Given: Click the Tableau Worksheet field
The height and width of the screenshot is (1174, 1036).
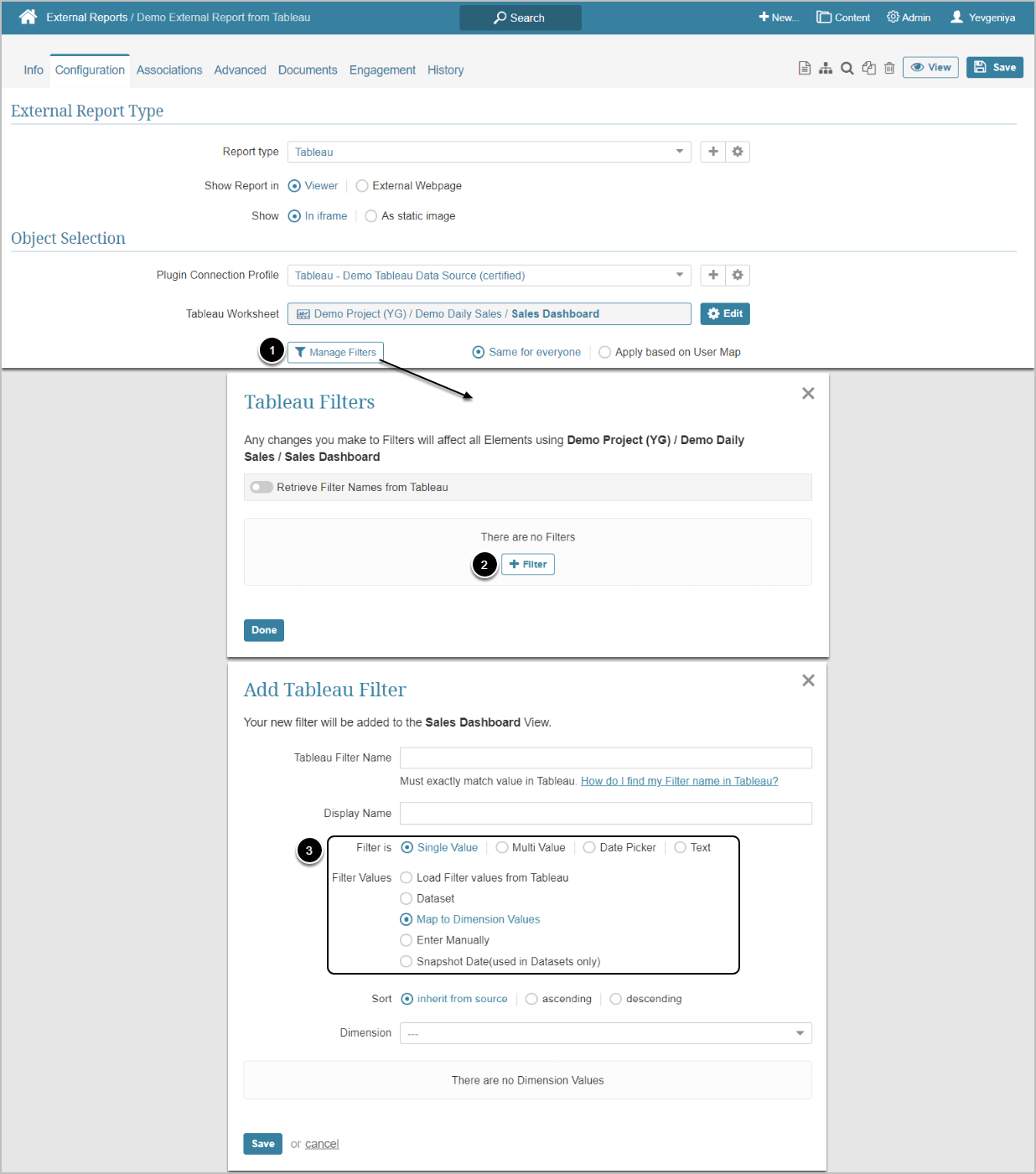Looking at the screenshot, I should click(x=490, y=313).
